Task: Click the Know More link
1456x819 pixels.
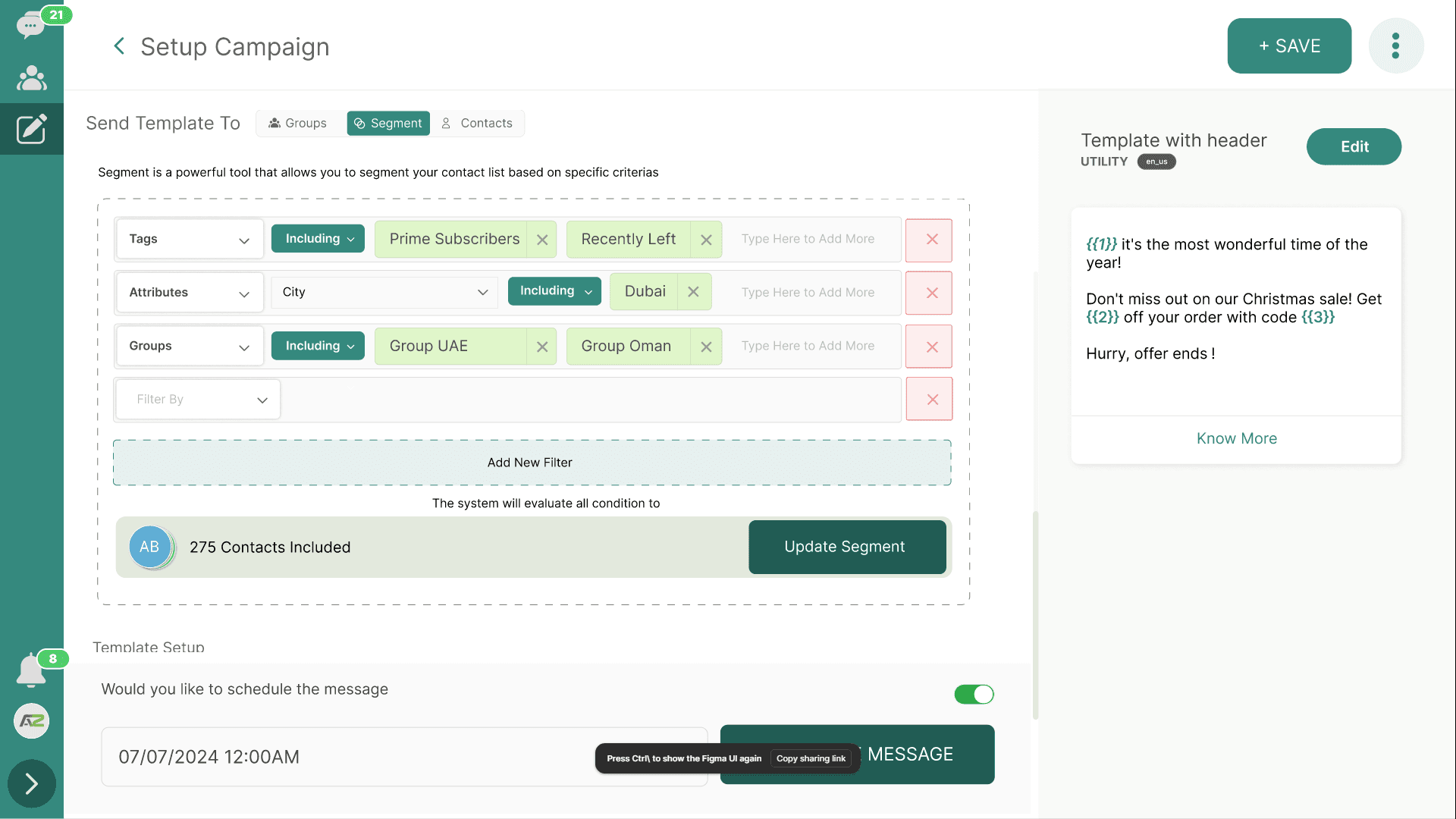Action: point(1236,438)
